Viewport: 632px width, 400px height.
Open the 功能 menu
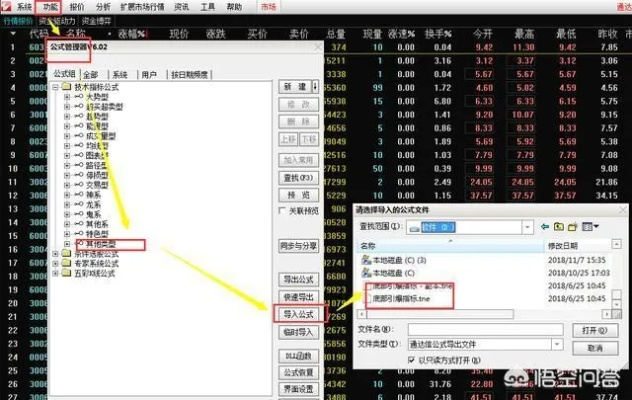pyautogui.click(x=50, y=7)
